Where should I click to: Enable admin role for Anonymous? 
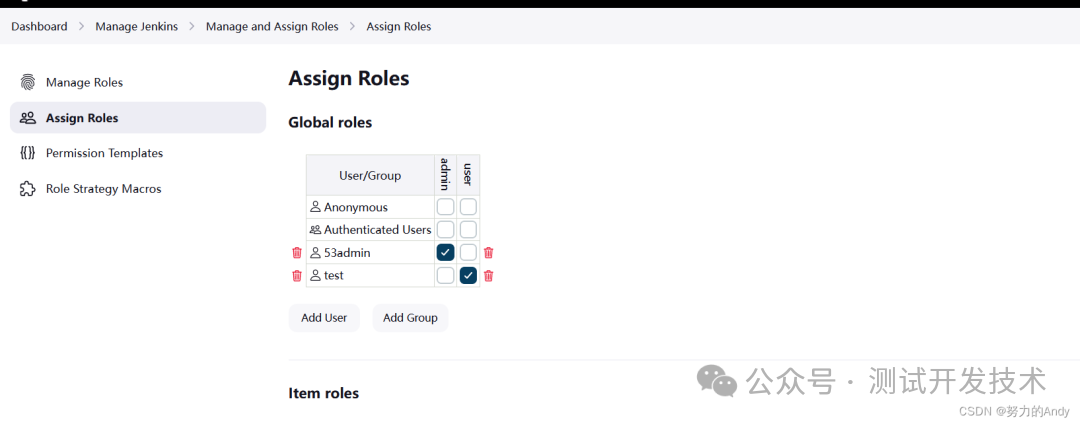point(446,206)
